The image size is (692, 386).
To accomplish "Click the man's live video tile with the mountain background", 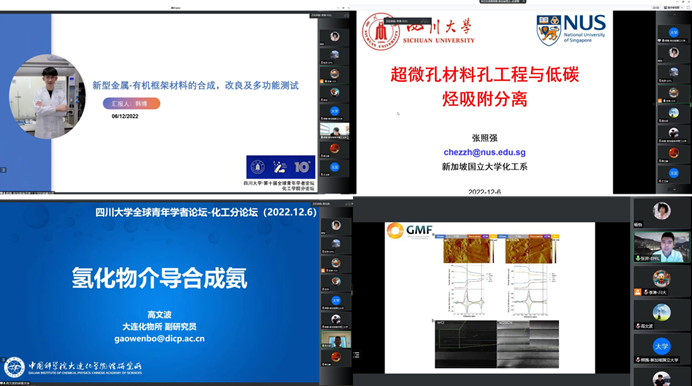I will tap(661, 247).
